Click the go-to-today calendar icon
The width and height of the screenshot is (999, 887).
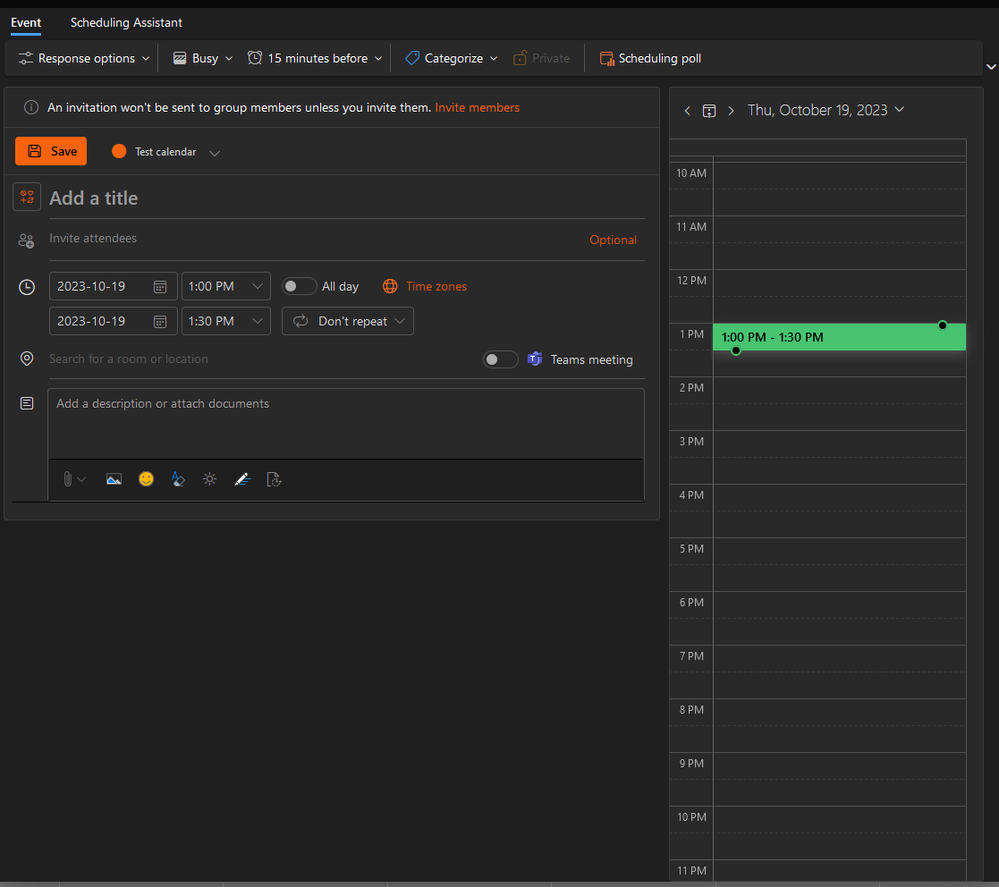tap(709, 111)
